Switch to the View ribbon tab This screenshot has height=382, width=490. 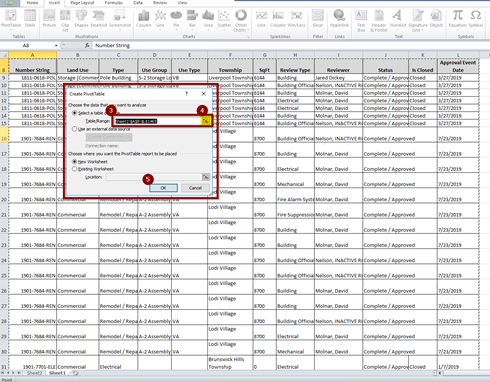coord(182,3)
